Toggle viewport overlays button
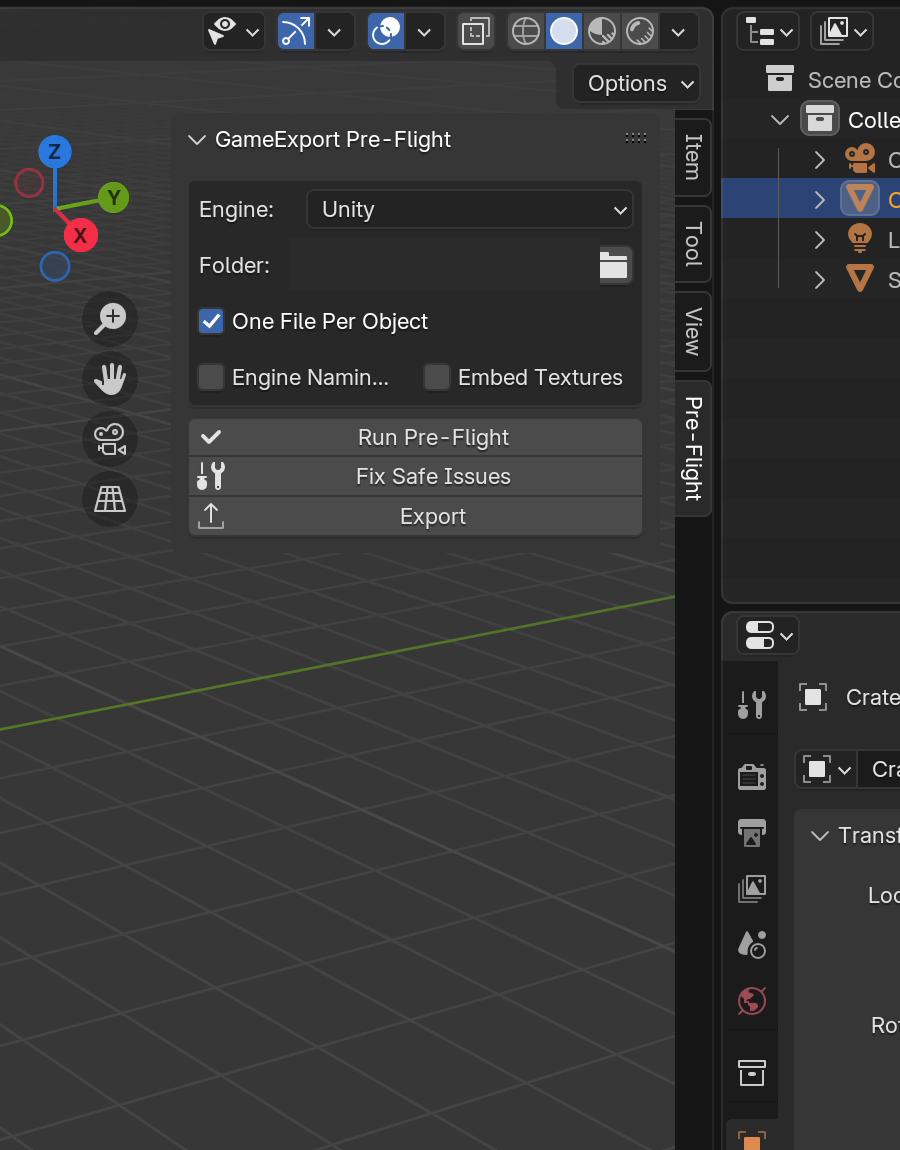The width and height of the screenshot is (900, 1150). coord(386,32)
